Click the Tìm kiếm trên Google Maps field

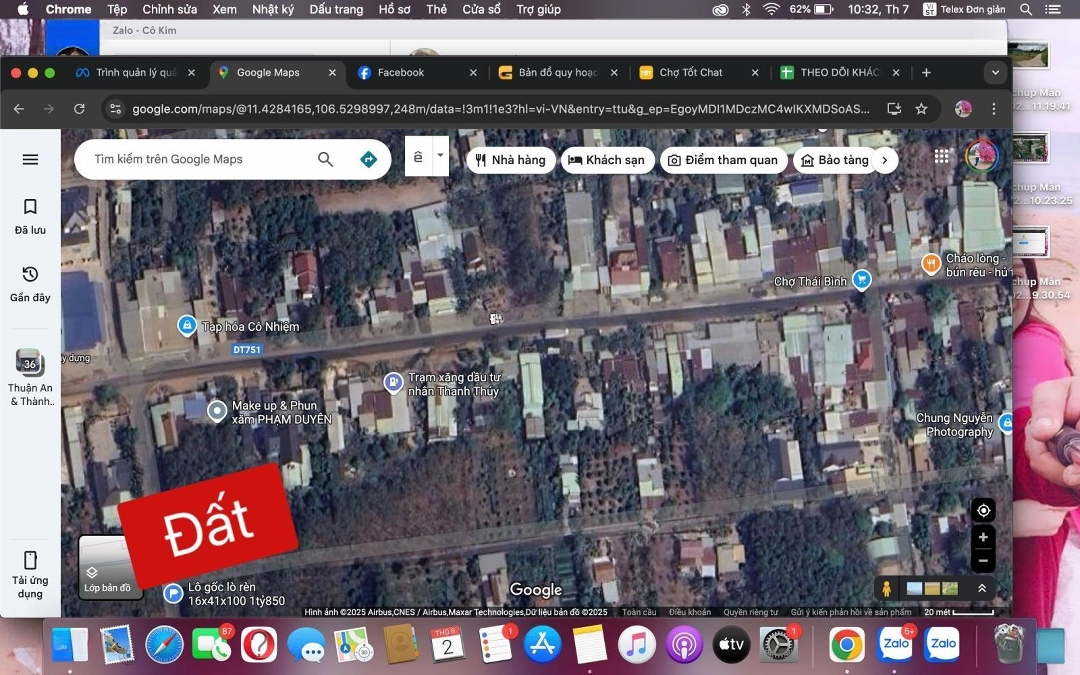pos(195,159)
